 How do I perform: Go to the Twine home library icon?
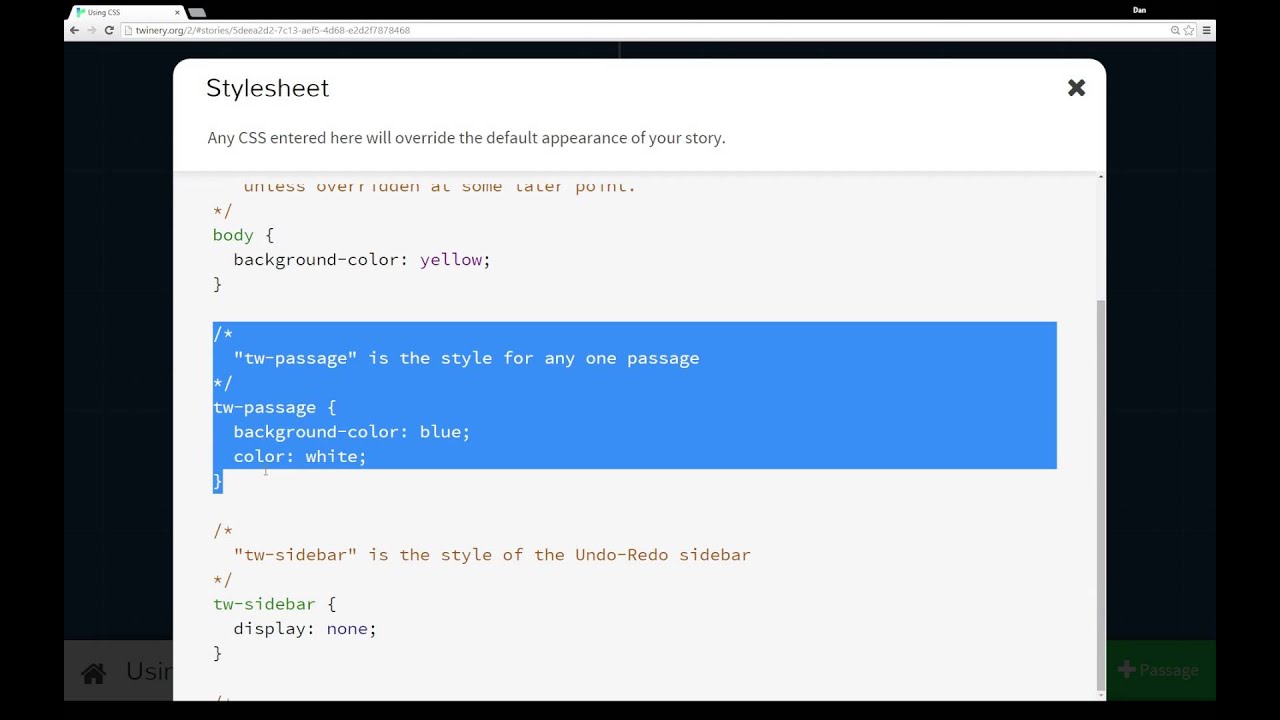pos(93,673)
